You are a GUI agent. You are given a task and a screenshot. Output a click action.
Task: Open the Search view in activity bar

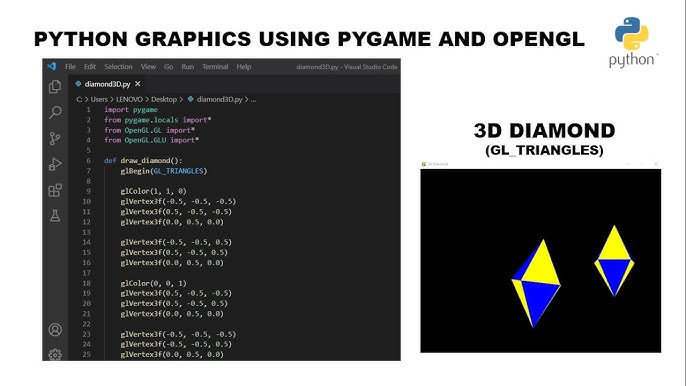pyautogui.click(x=55, y=112)
